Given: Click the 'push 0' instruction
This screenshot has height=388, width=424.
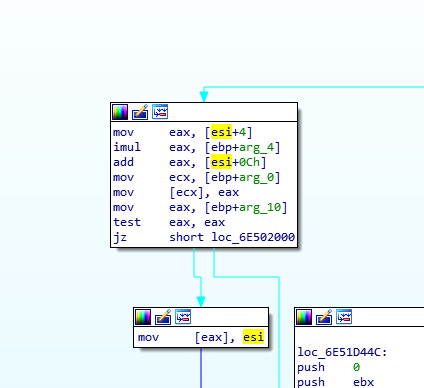Looking at the screenshot, I should [329, 367].
